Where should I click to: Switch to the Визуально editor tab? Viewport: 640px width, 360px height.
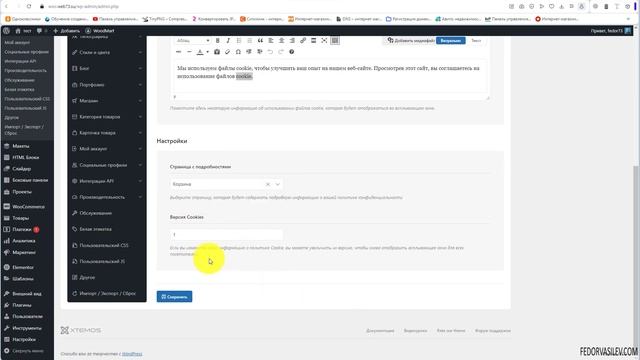[451, 40]
